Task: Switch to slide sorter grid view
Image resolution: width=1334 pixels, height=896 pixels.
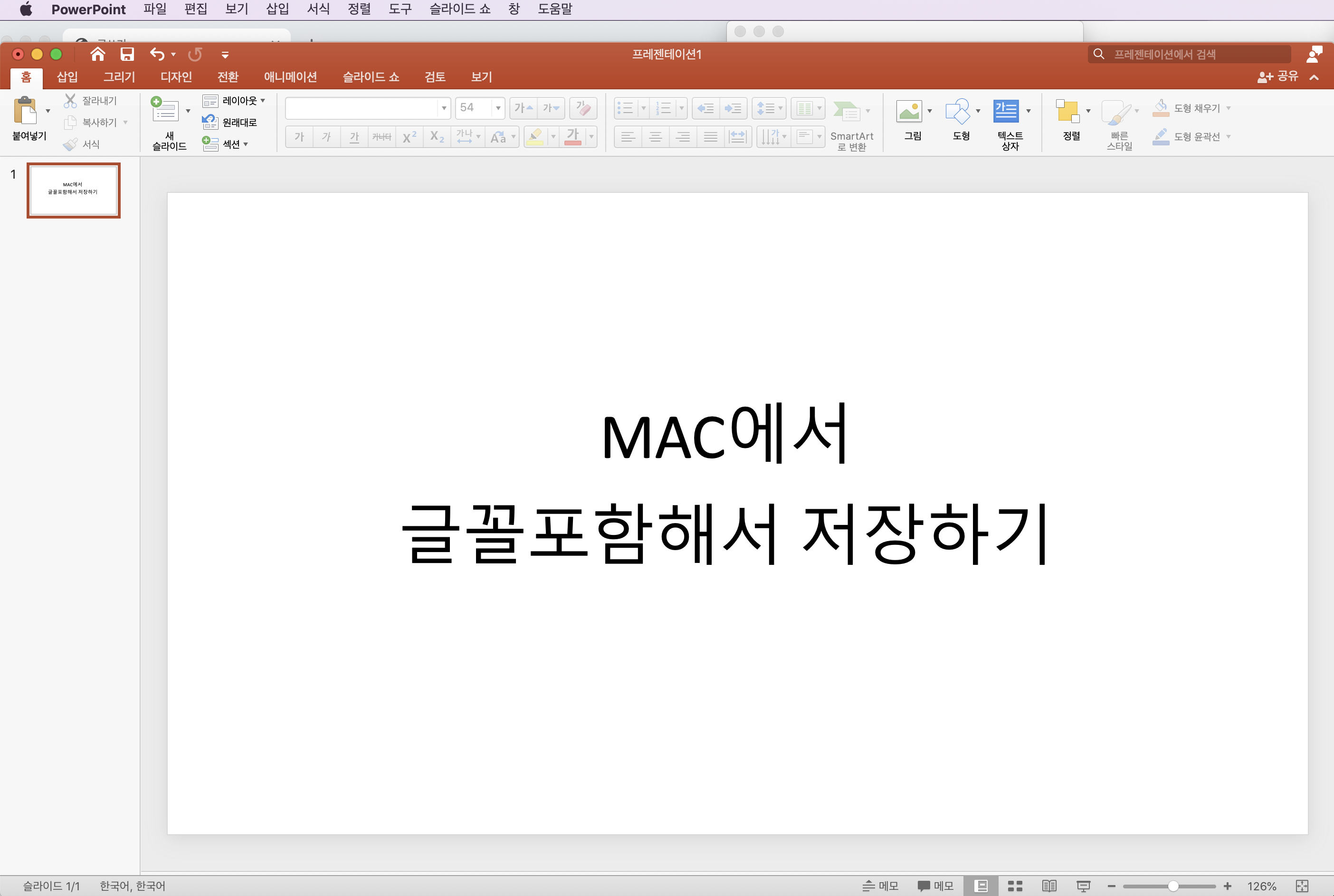Action: (x=1015, y=886)
